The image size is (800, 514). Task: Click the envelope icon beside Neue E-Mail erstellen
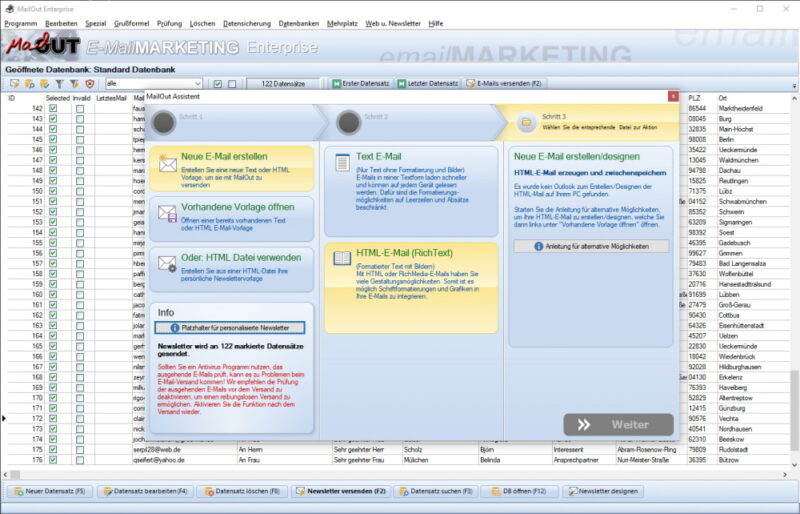pos(167,164)
